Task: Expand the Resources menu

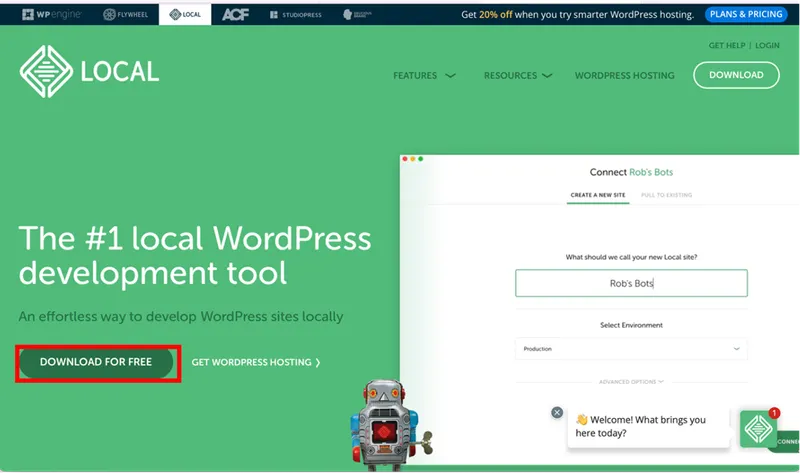Action: click(x=517, y=76)
